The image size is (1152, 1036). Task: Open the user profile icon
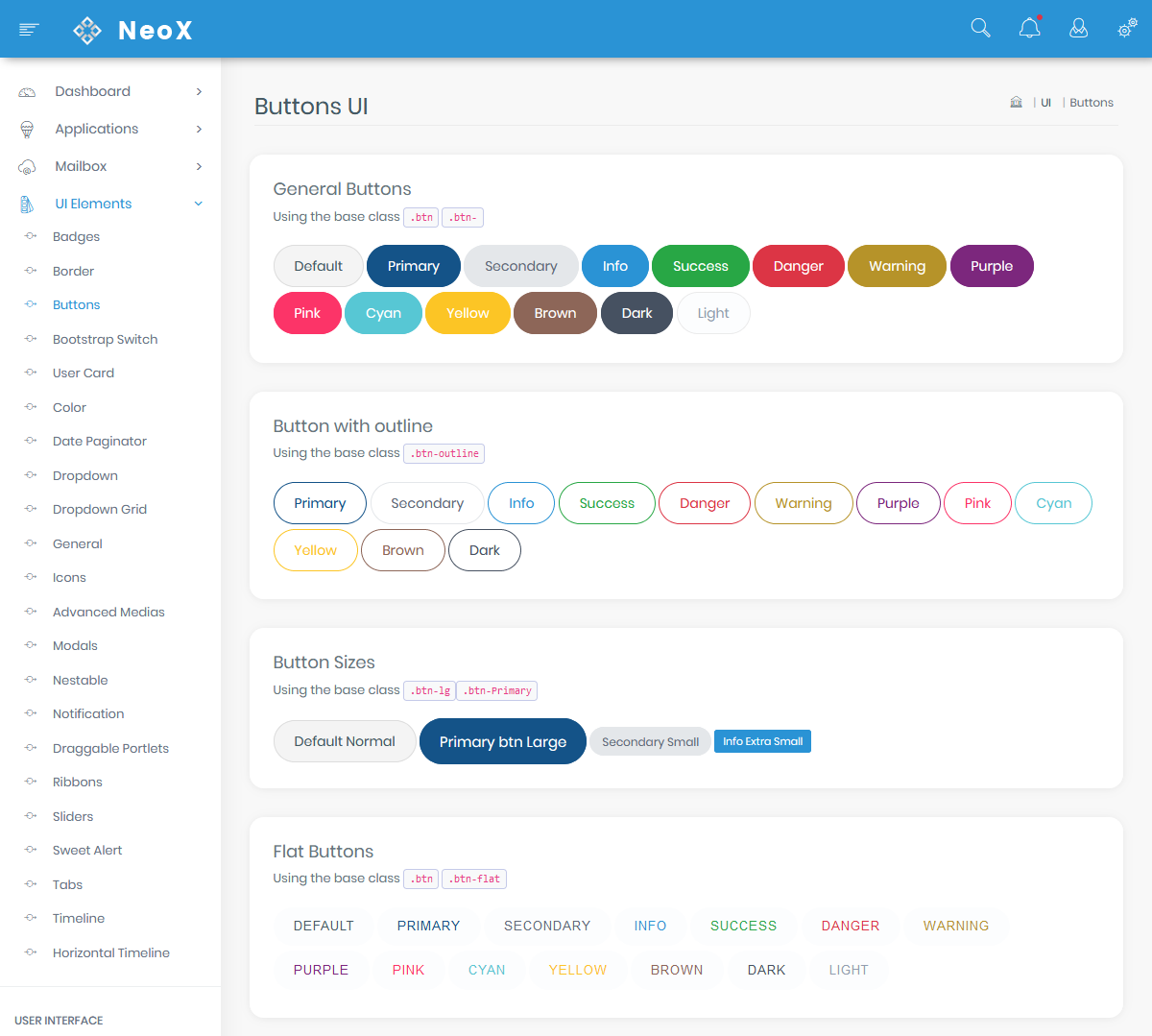1079,28
